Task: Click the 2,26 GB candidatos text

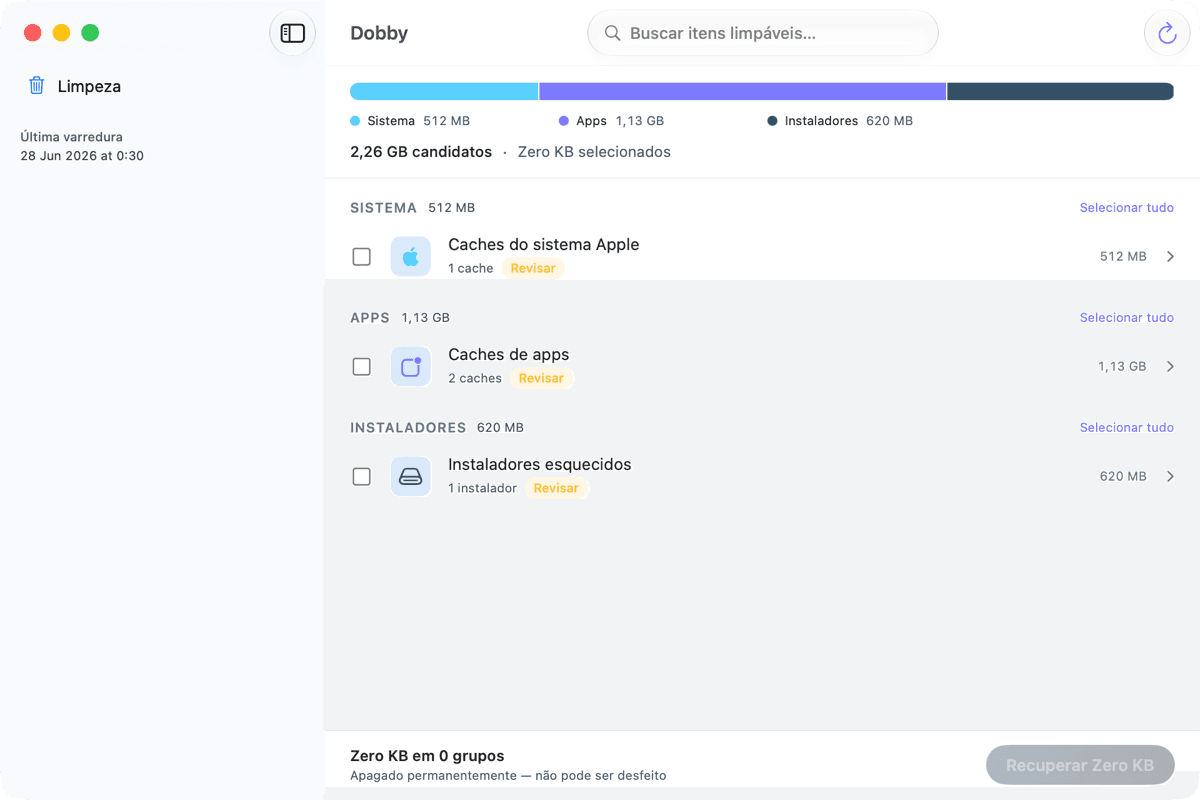Action: coord(421,152)
